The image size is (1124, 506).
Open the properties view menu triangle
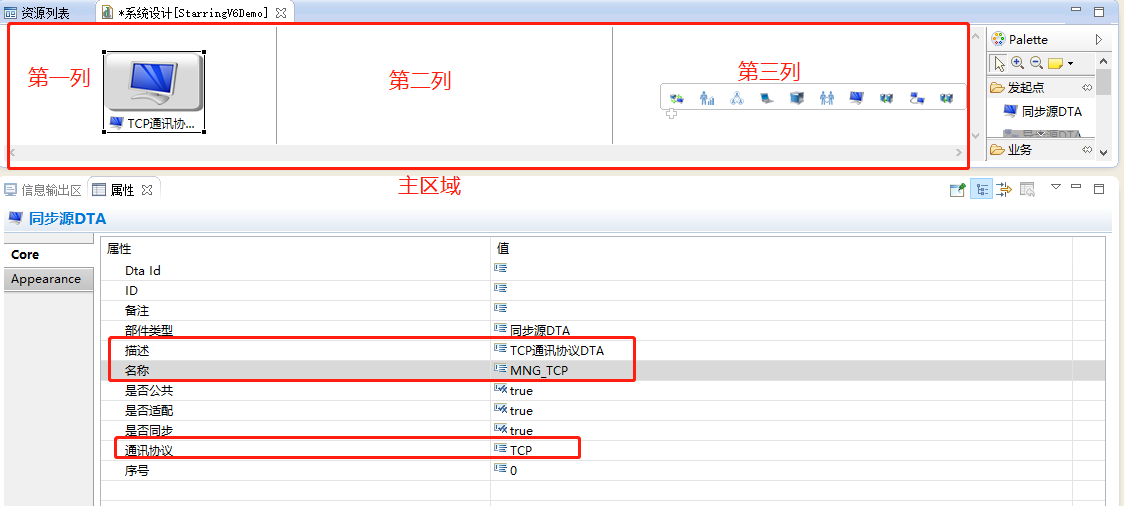(1055, 187)
